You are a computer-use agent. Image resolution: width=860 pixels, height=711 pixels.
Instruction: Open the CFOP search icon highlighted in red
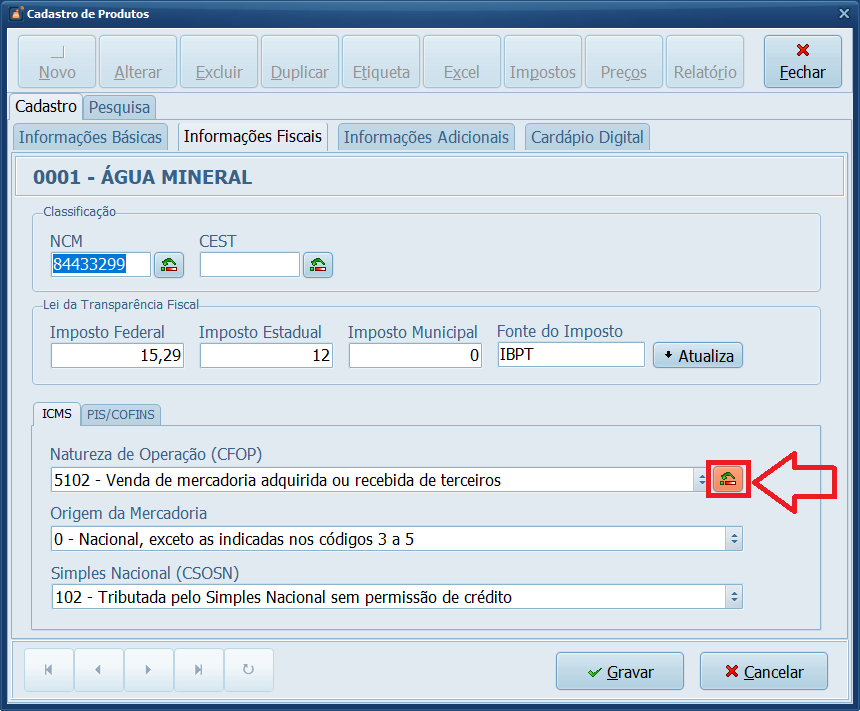coord(728,480)
